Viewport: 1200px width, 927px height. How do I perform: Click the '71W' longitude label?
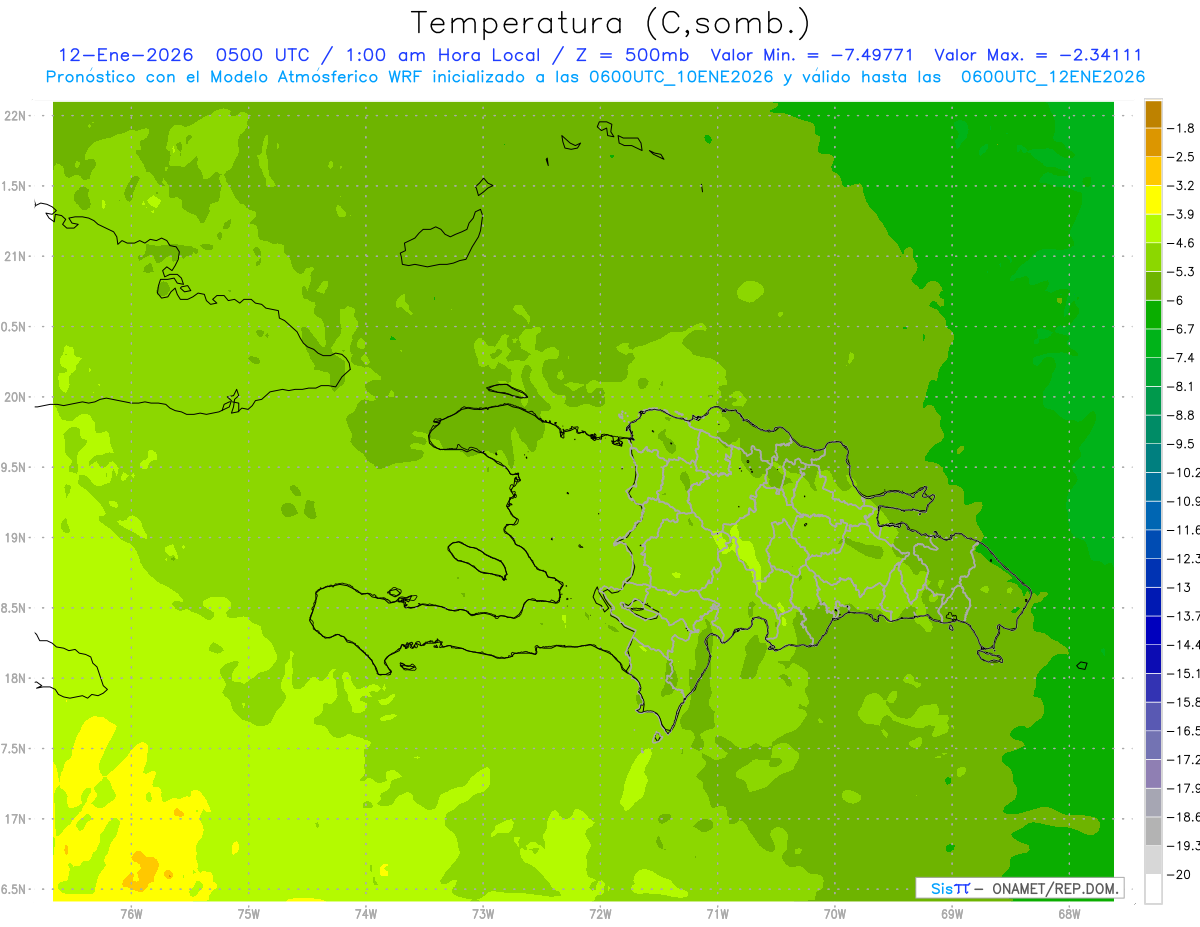(717, 914)
